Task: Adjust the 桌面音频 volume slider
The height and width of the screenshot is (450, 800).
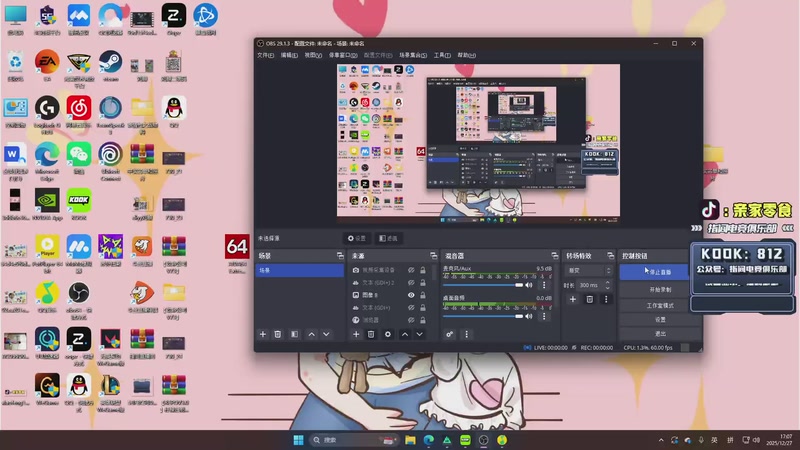Action: pyautogui.click(x=483, y=316)
